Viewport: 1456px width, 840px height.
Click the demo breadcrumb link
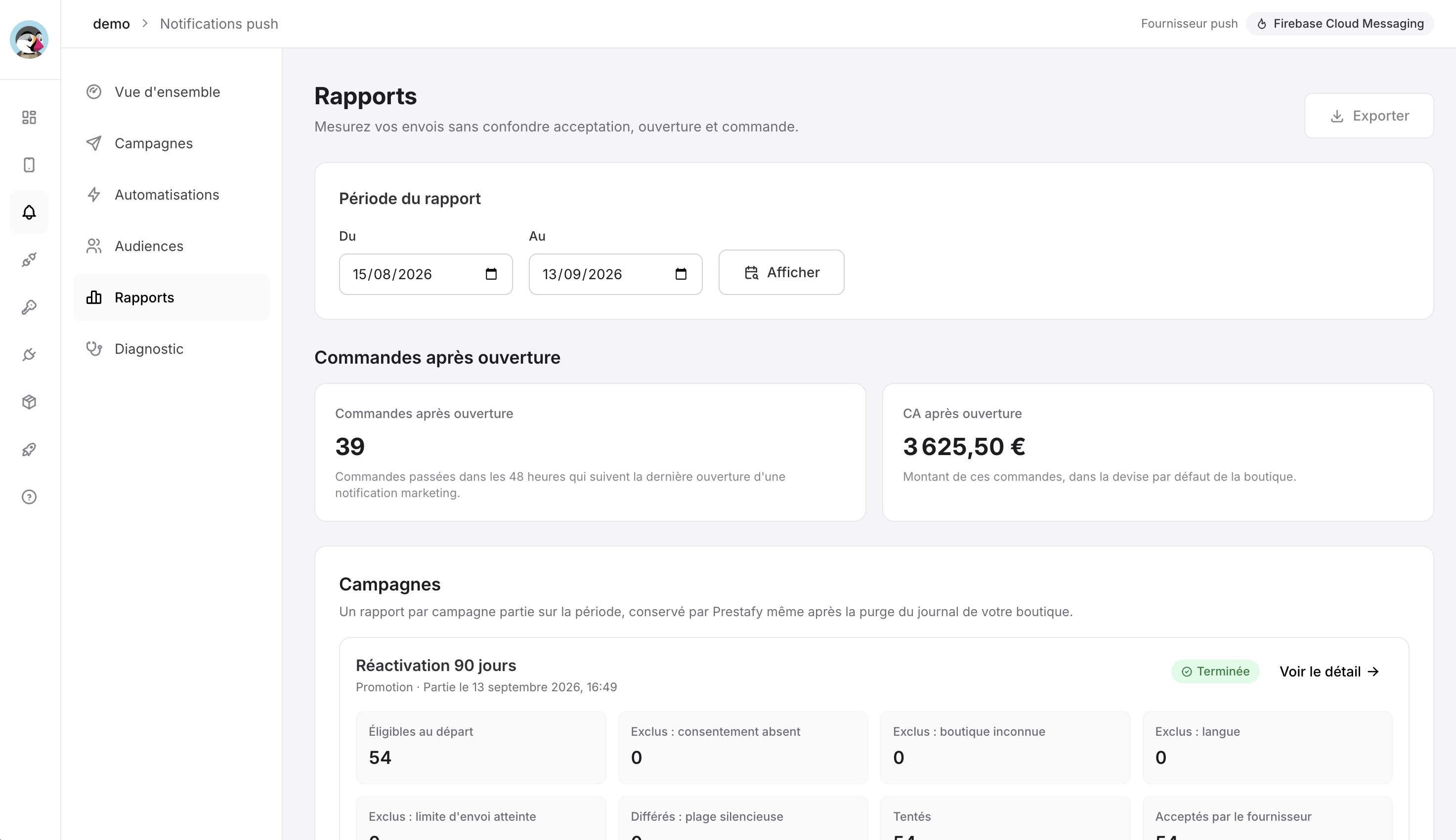[111, 24]
